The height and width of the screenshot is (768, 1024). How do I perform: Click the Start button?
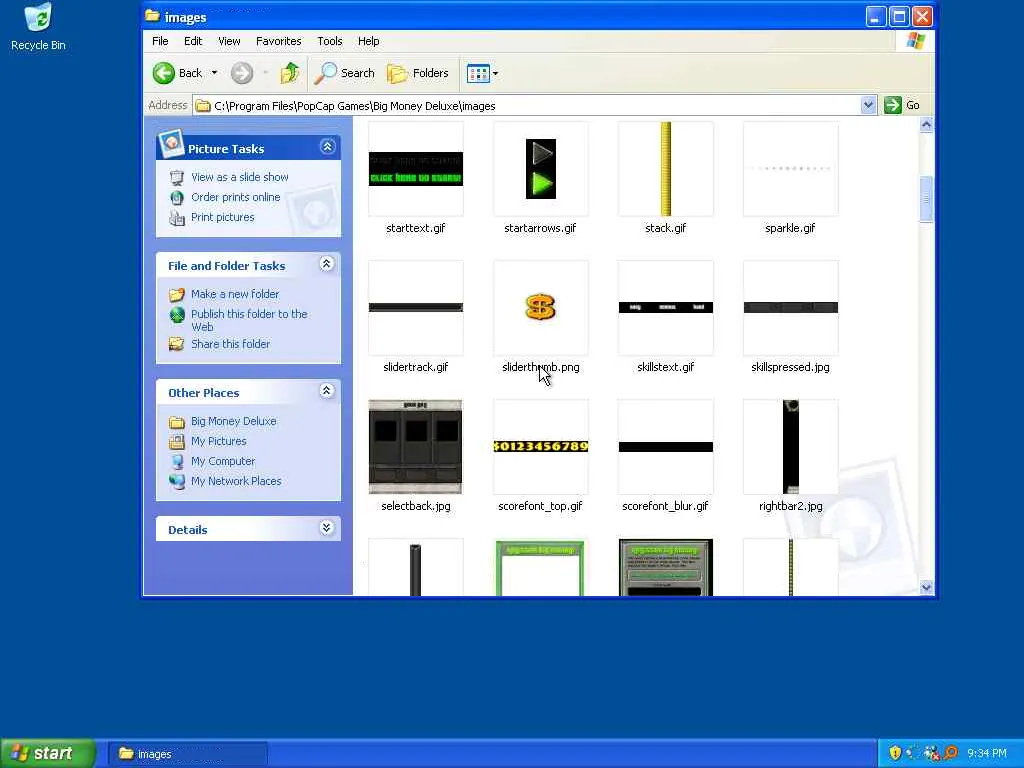click(48, 754)
